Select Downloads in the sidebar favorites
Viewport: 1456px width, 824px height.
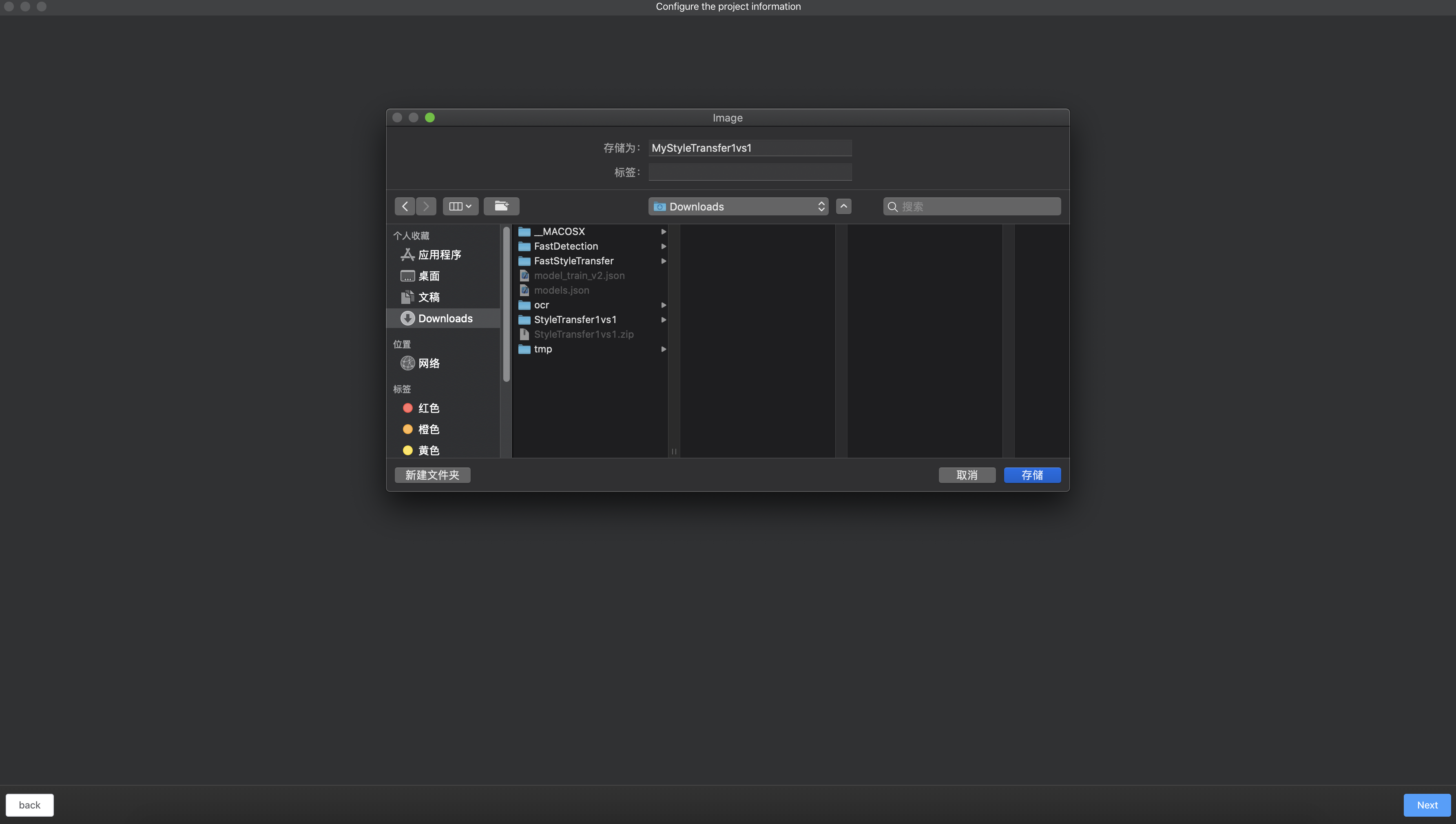445,319
